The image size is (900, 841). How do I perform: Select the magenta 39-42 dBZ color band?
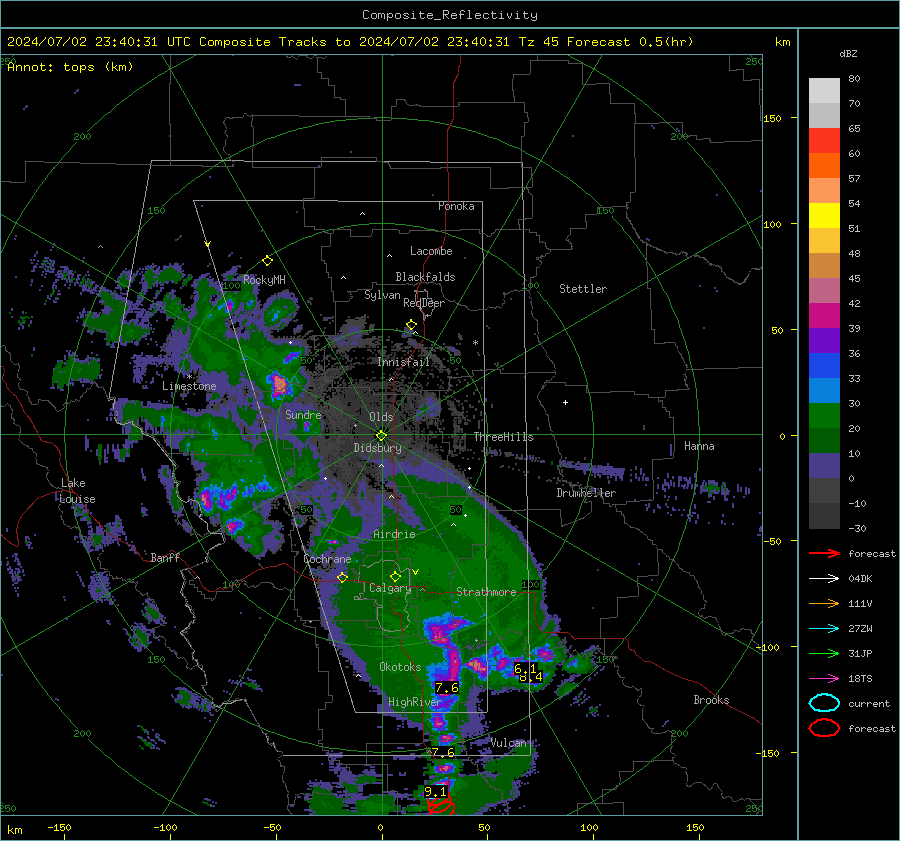pos(824,316)
